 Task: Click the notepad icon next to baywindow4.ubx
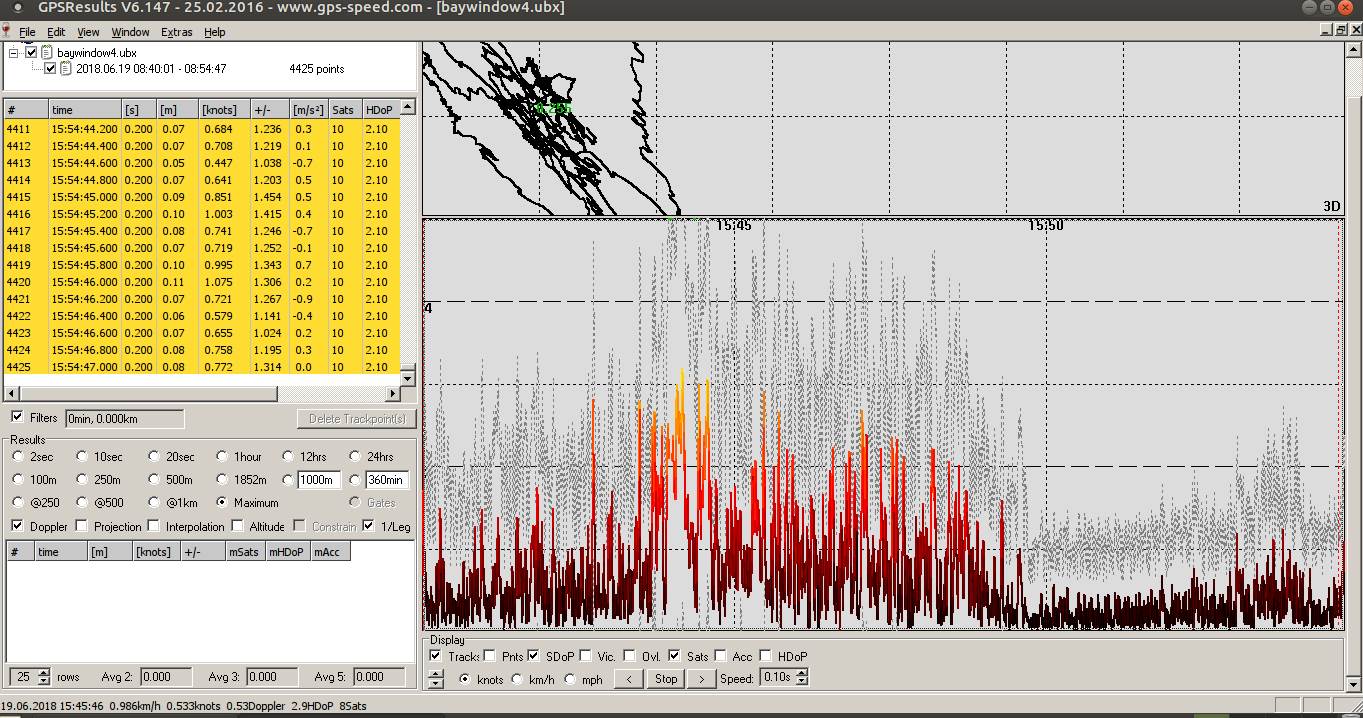coord(47,52)
